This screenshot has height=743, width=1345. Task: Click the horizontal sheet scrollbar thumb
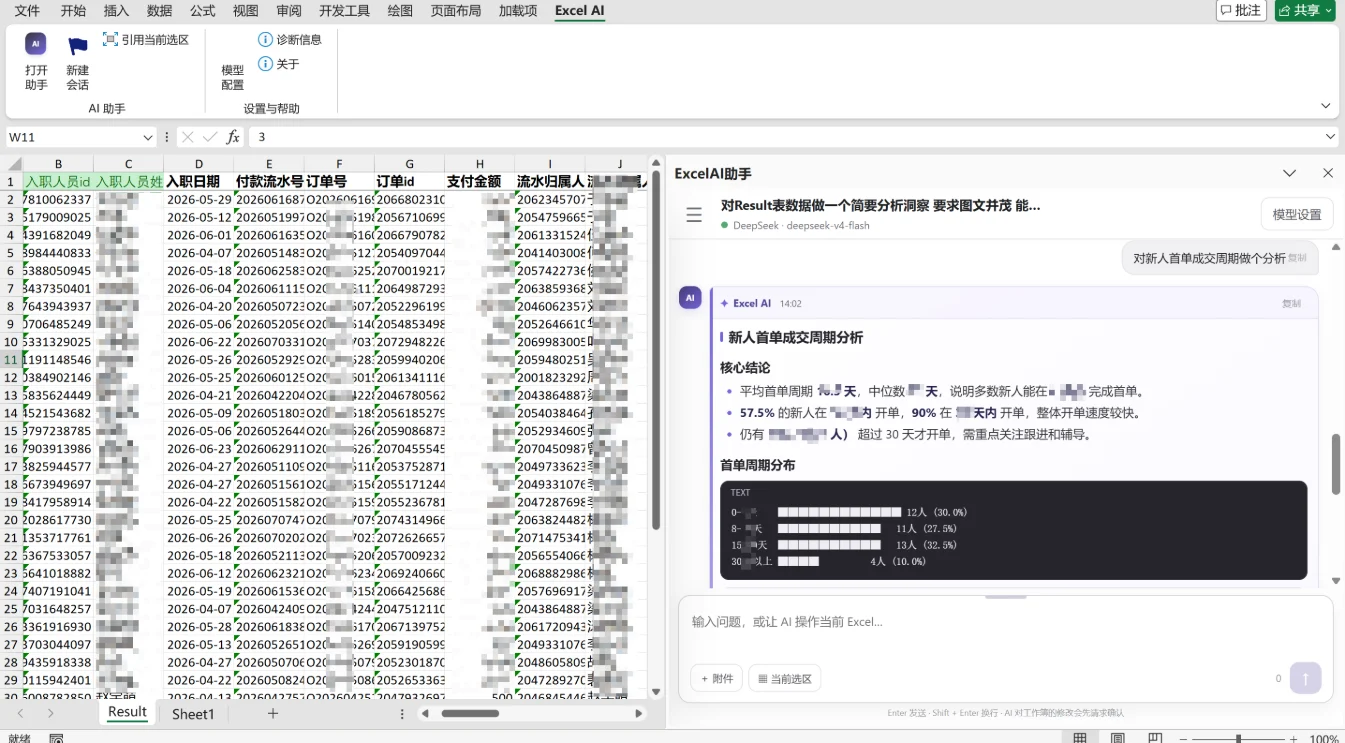pyautogui.click(x=470, y=714)
